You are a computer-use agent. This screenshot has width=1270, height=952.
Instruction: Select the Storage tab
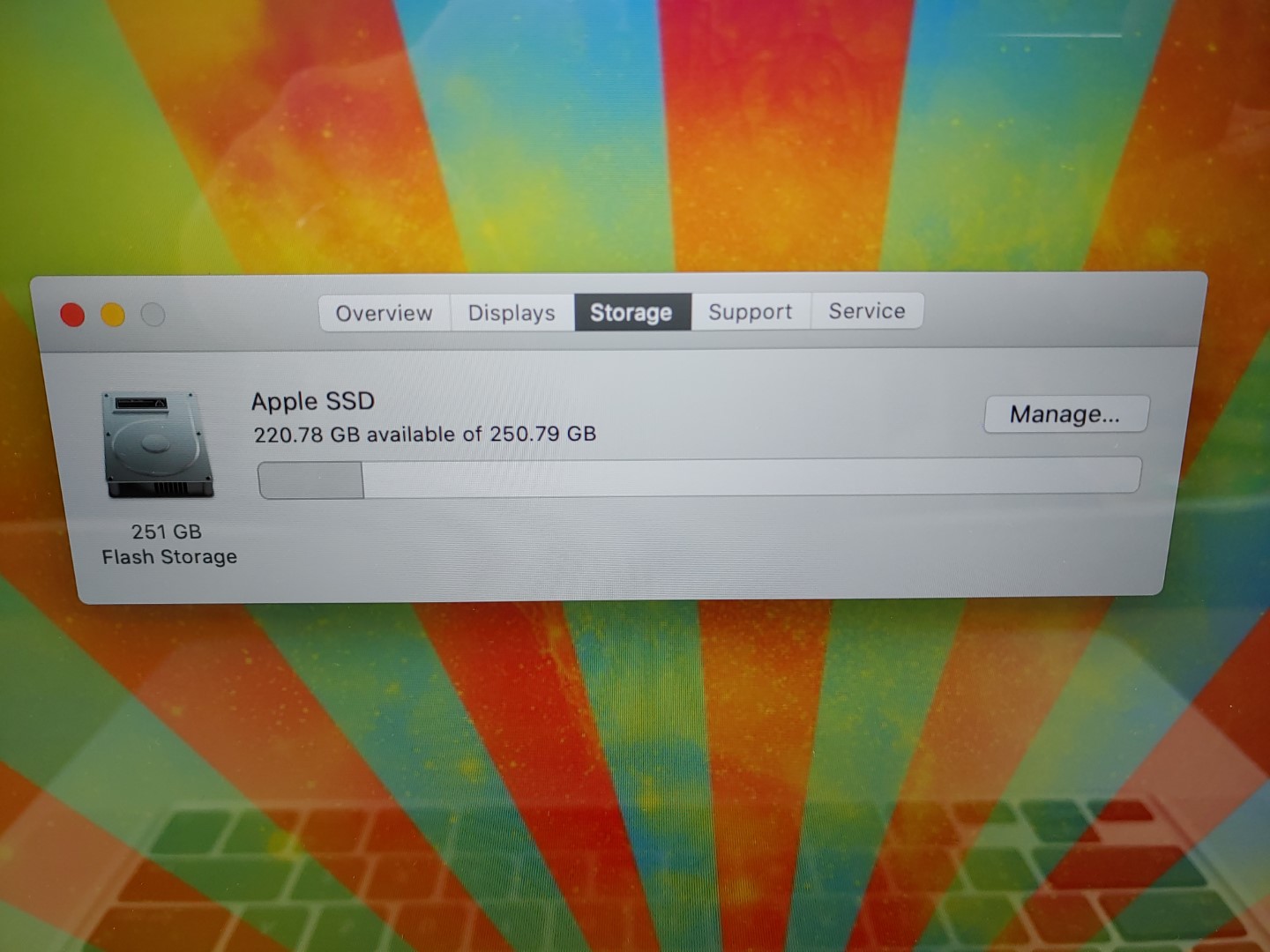click(632, 312)
